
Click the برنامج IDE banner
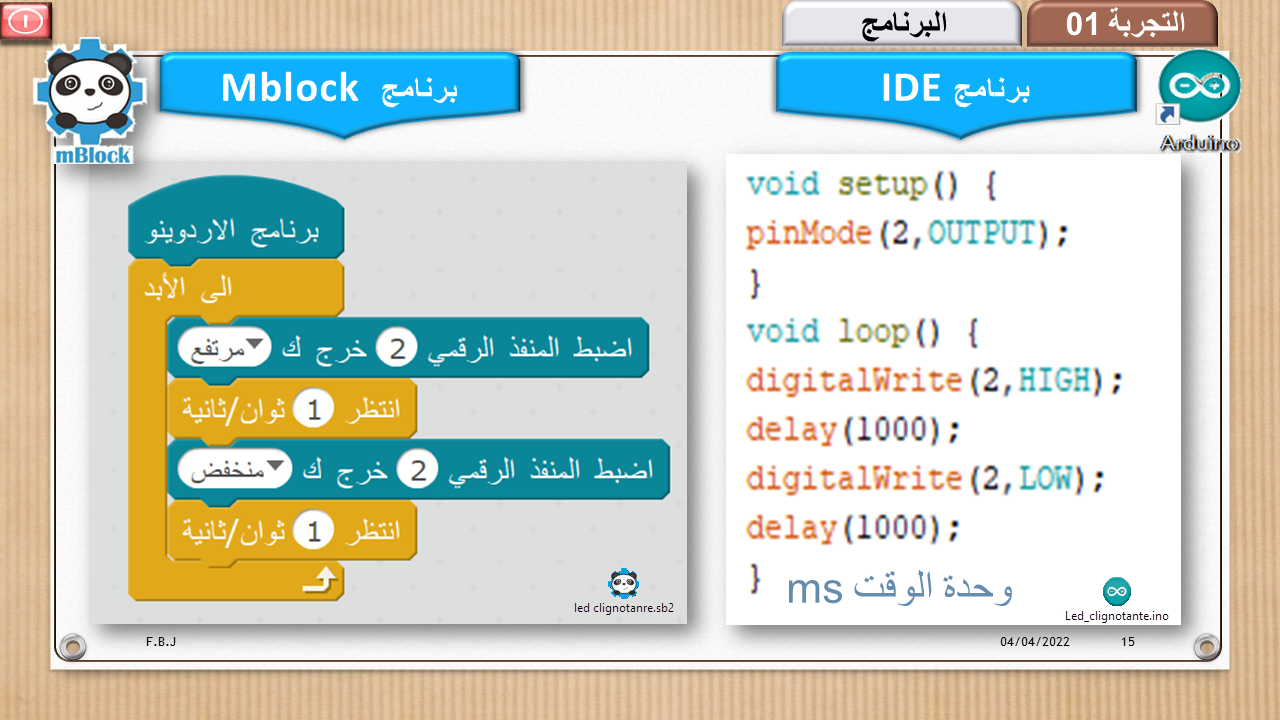[955, 89]
